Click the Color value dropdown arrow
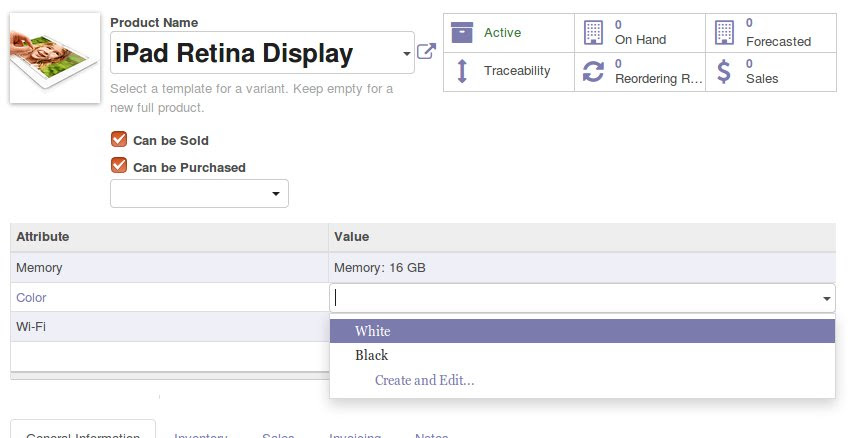 tap(827, 299)
